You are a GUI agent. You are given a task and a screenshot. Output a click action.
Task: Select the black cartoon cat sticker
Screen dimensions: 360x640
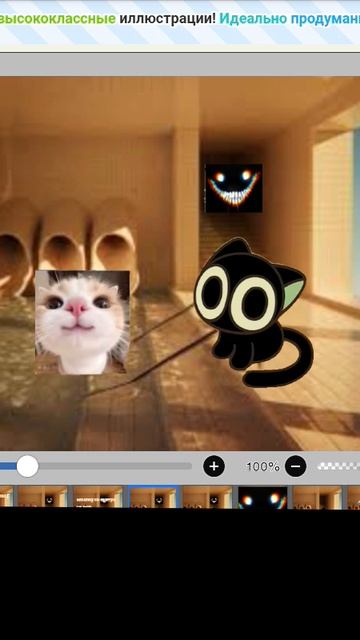(253, 313)
